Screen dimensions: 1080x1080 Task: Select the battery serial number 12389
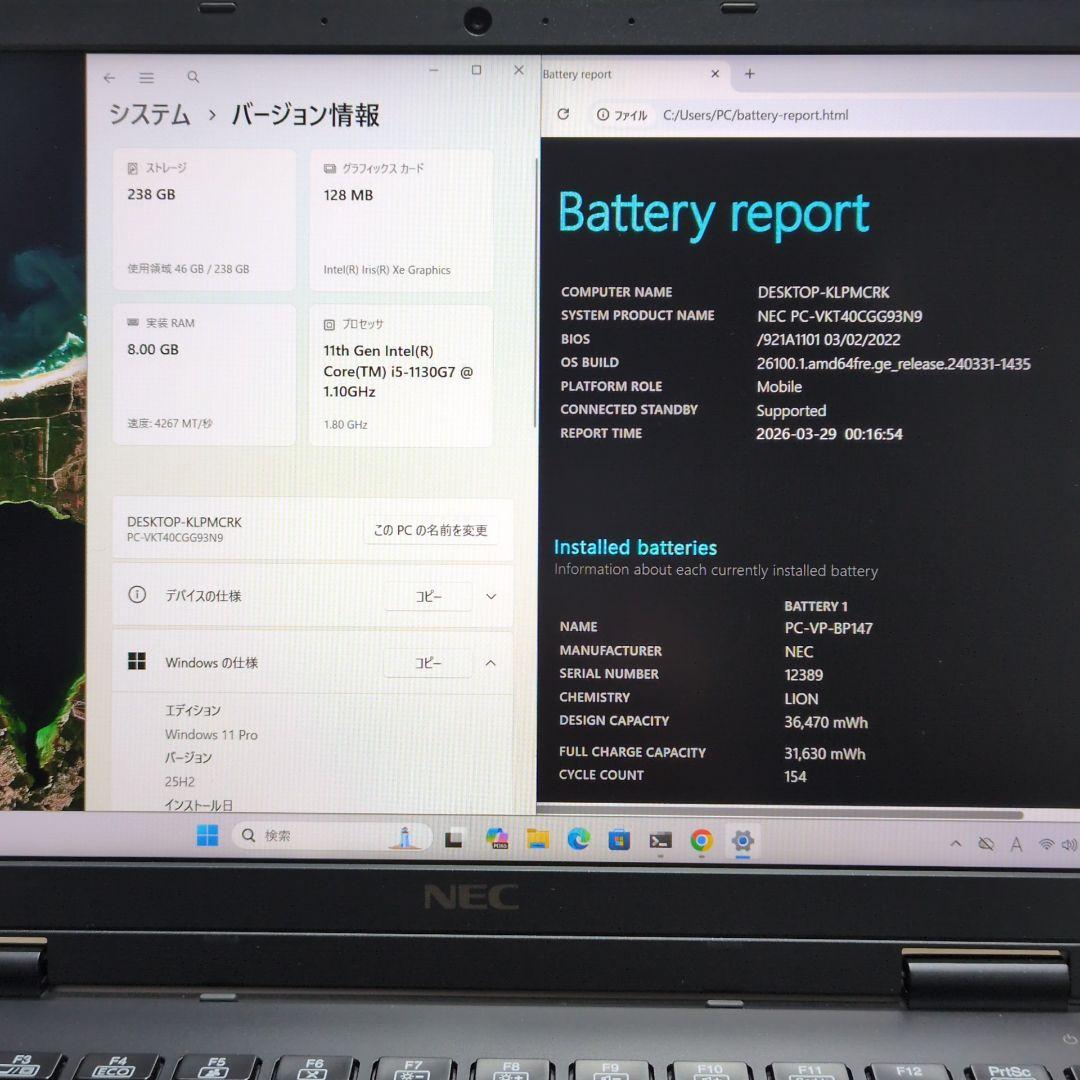804,675
